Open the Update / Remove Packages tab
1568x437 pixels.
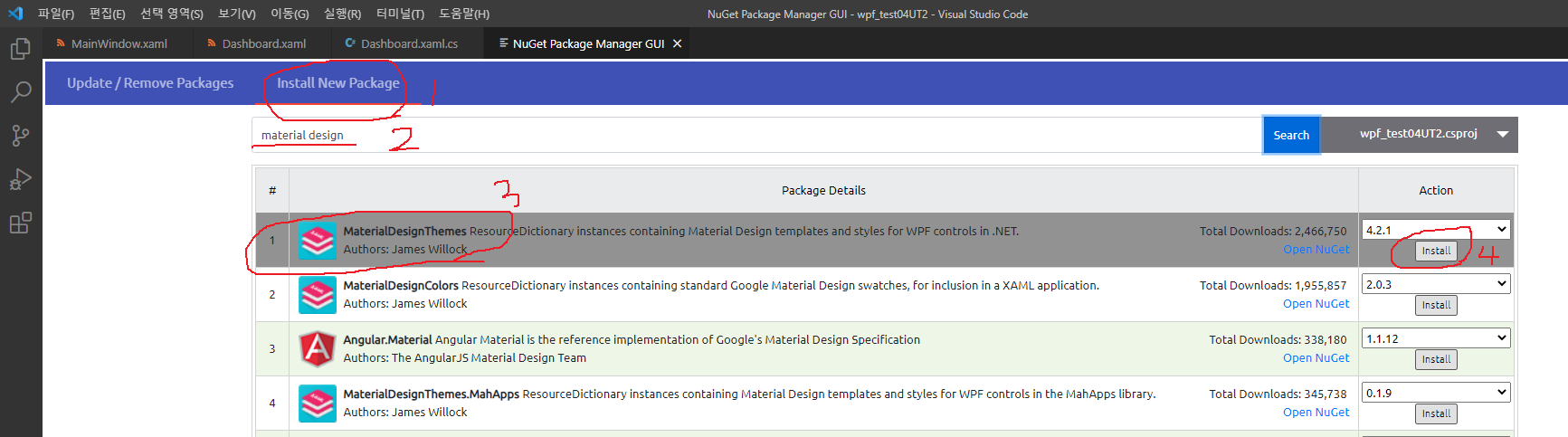[x=150, y=83]
